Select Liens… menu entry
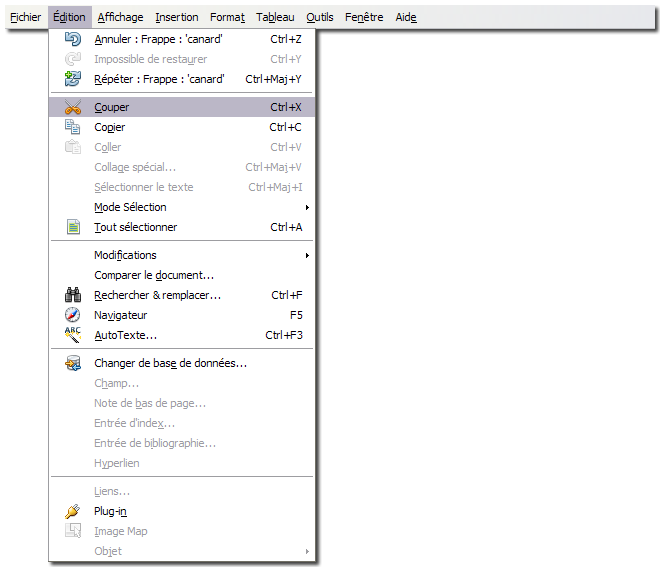The width and height of the screenshot is (660, 567). (182, 491)
